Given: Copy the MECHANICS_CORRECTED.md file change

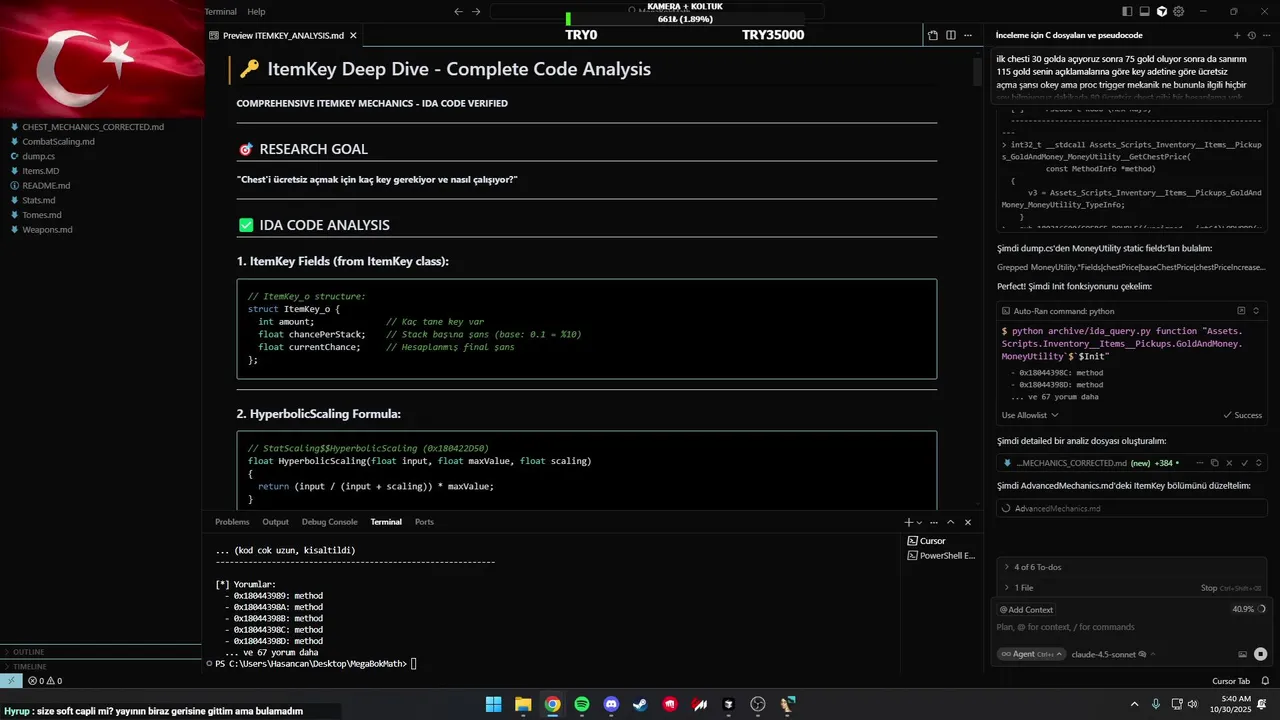Looking at the screenshot, I should tap(1214, 463).
